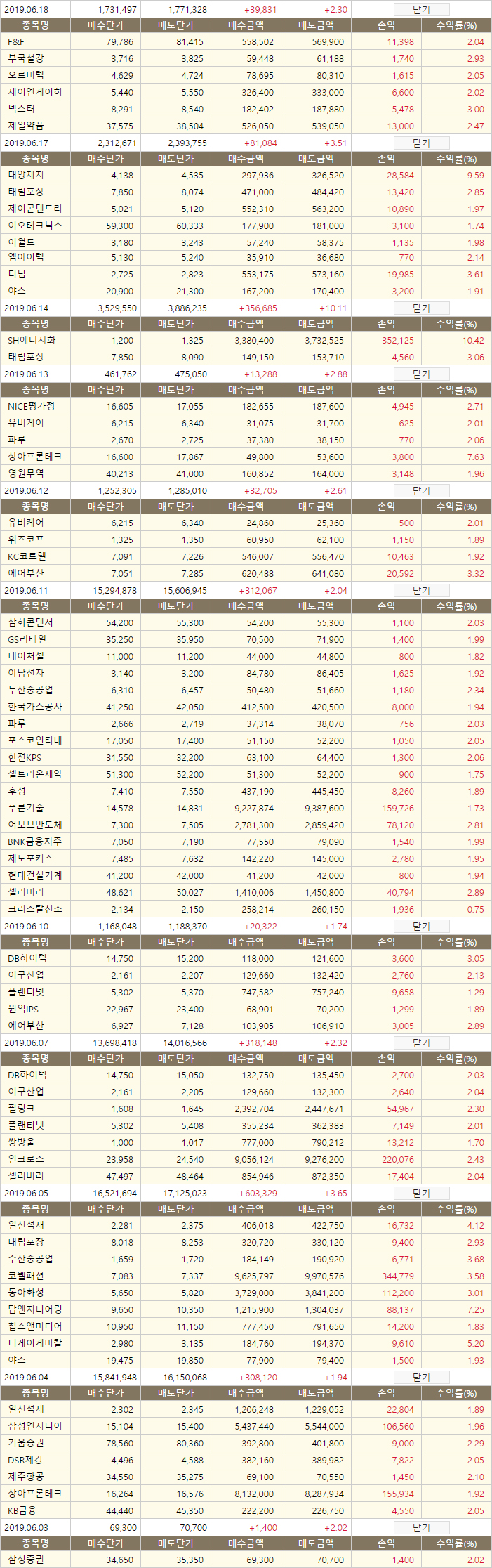Click stock name 한국가스공사
Viewport: 492px width, 1568px height.
coord(35,707)
